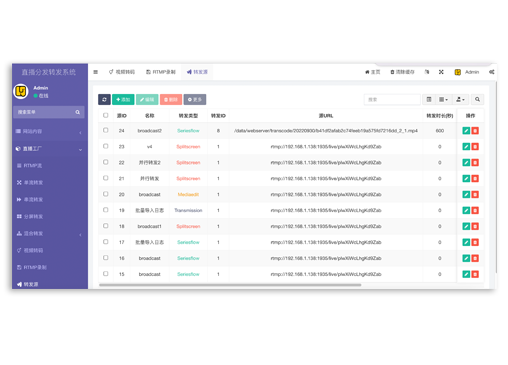Screen dimensions: 508x365
Task: Open 转发源 in the sidebar
Action: click(49, 284)
